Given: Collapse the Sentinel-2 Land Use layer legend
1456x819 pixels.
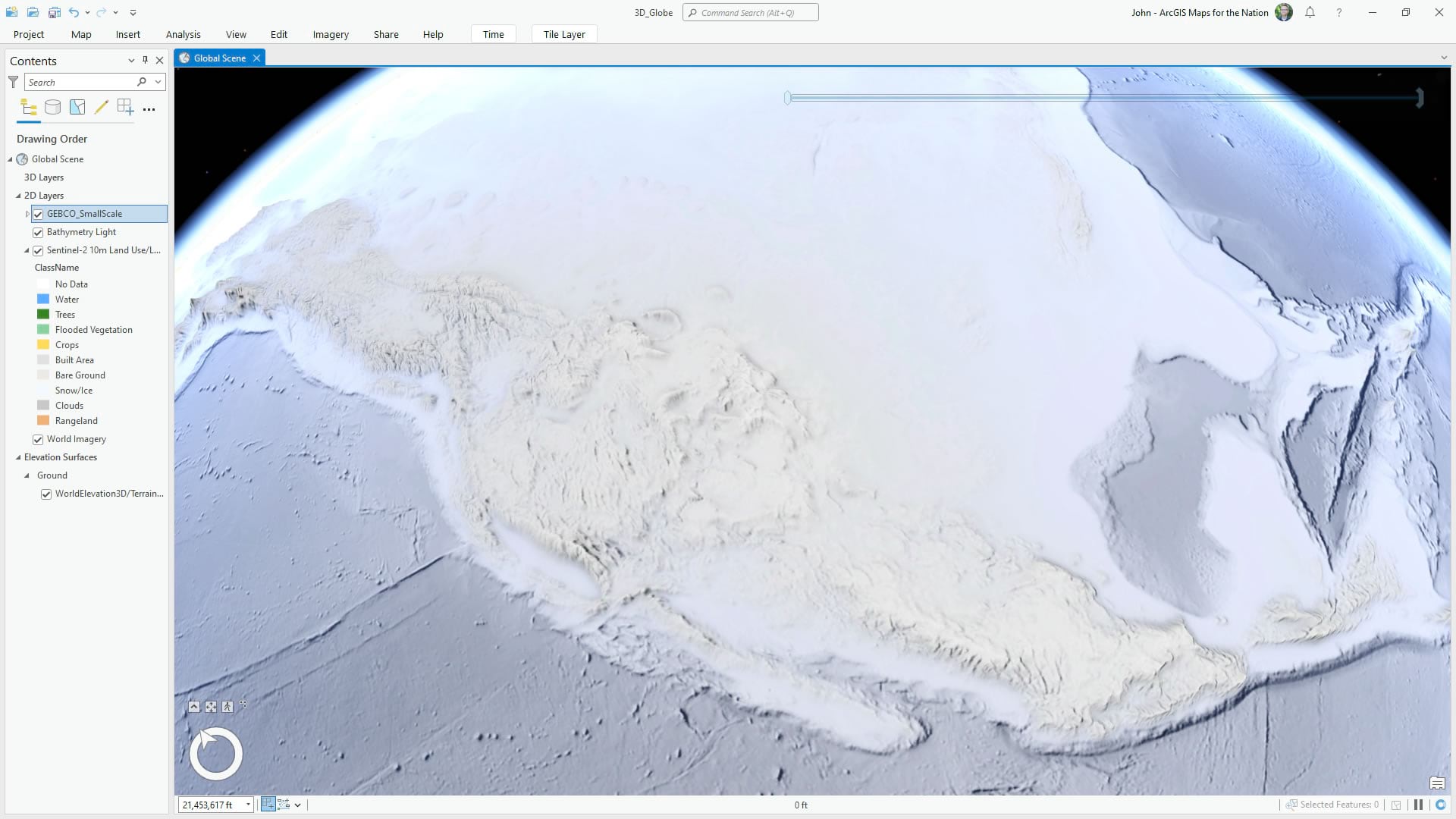Looking at the screenshot, I should click(x=27, y=251).
